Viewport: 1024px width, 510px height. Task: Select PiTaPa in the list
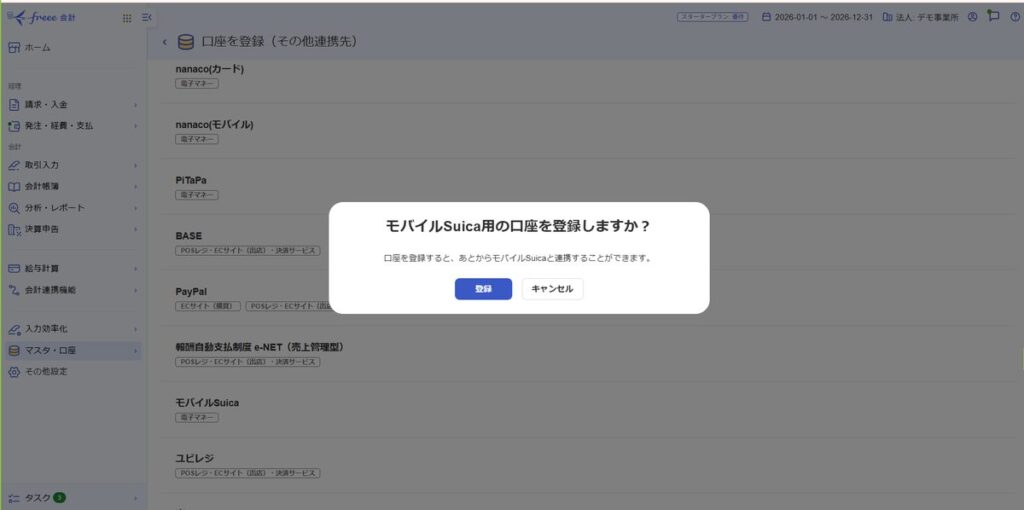pyautogui.click(x=191, y=180)
